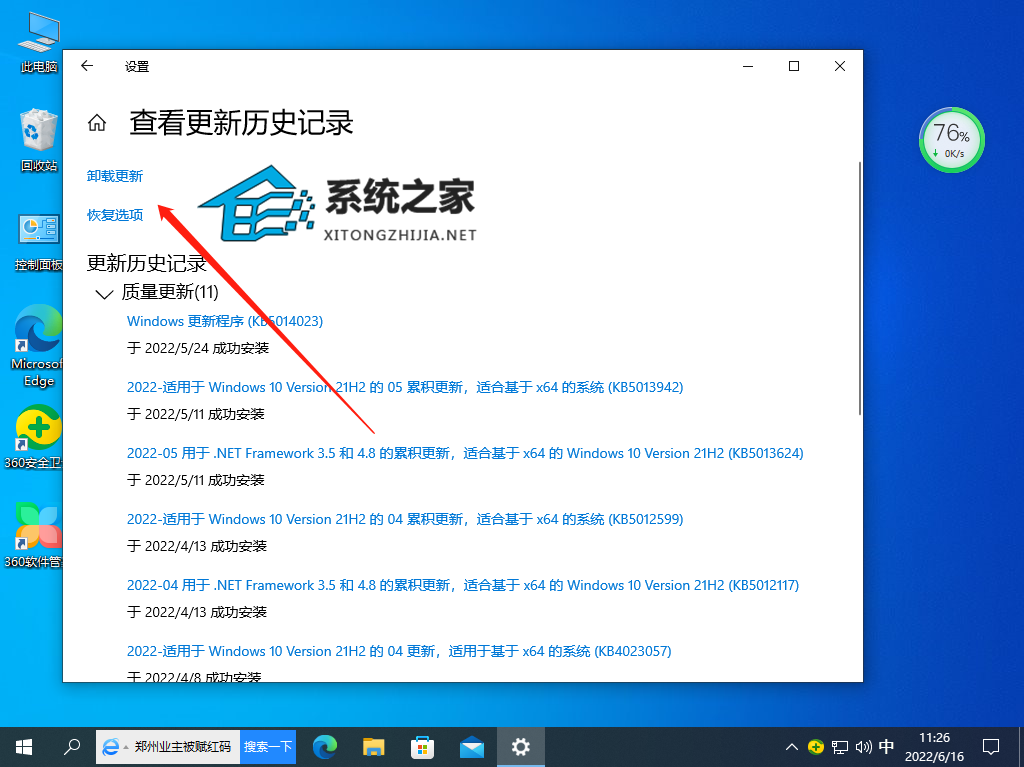Click the home icon in Settings
Screen dimensions: 1024x767
coord(96,120)
